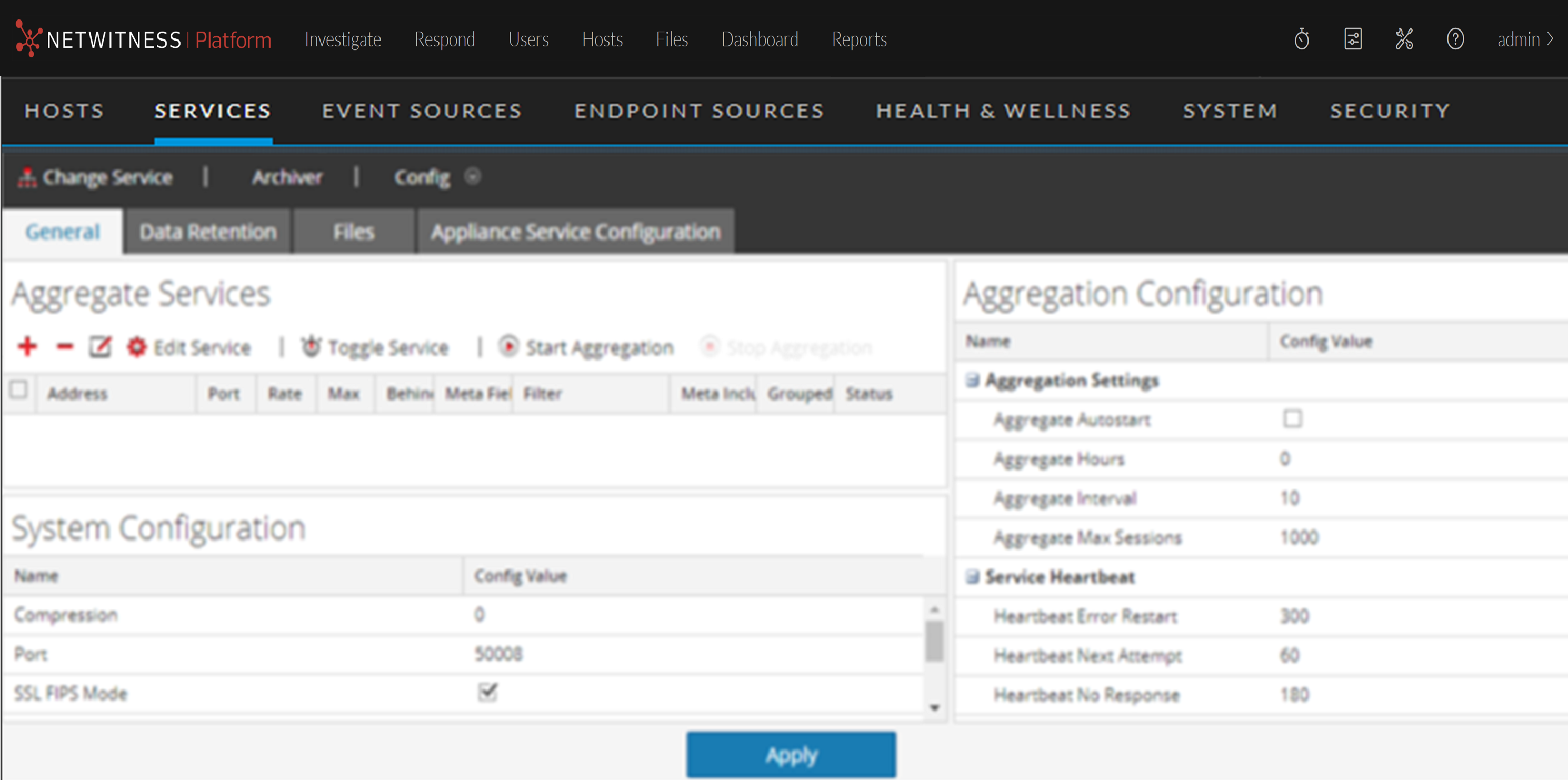Open the admin tools wrench icon
1568x780 pixels.
tap(1404, 39)
